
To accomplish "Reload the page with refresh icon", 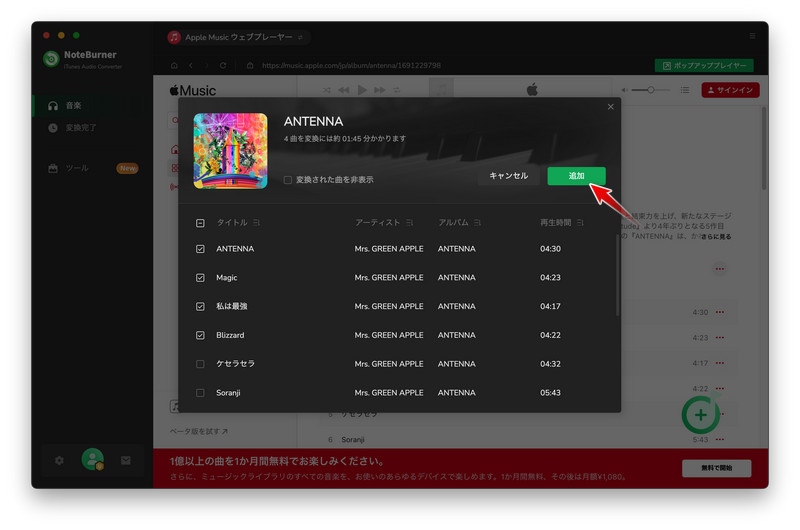I will pos(223,65).
